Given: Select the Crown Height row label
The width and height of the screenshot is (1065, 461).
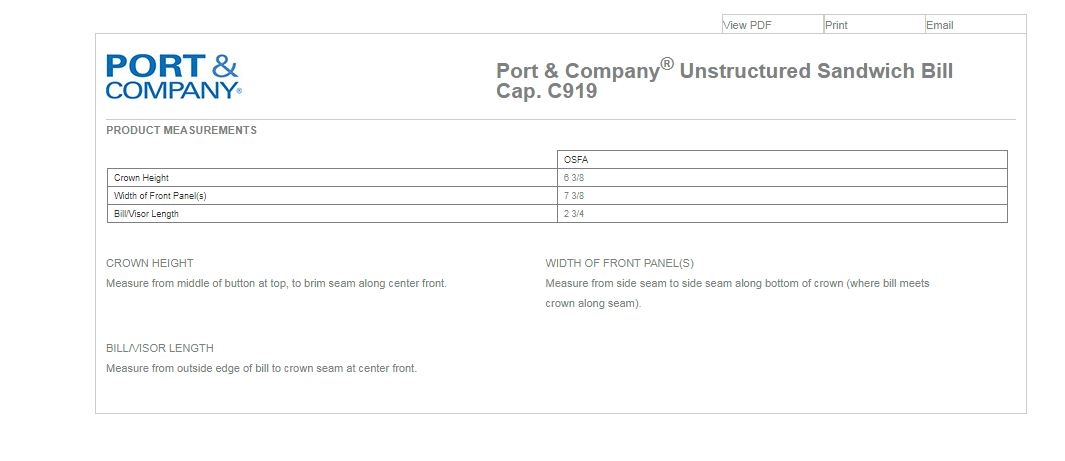Looking at the screenshot, I should click(141, 178).
